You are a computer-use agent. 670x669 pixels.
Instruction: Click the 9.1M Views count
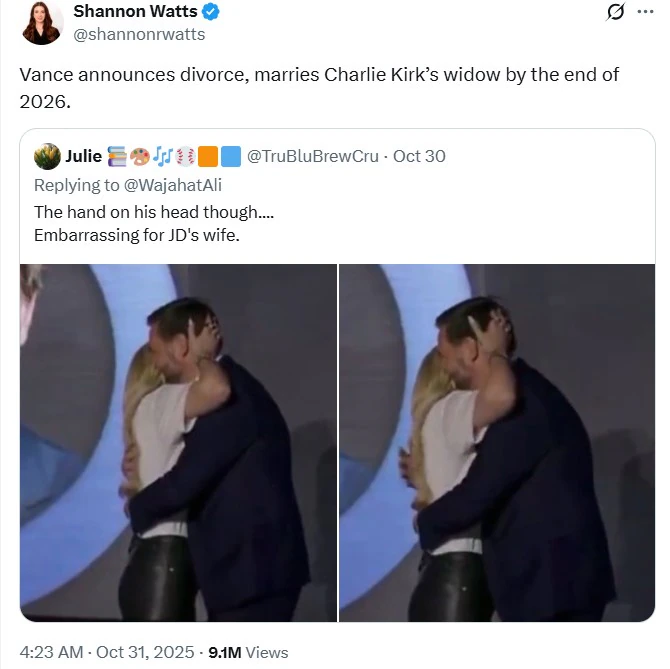click(248, 652)
